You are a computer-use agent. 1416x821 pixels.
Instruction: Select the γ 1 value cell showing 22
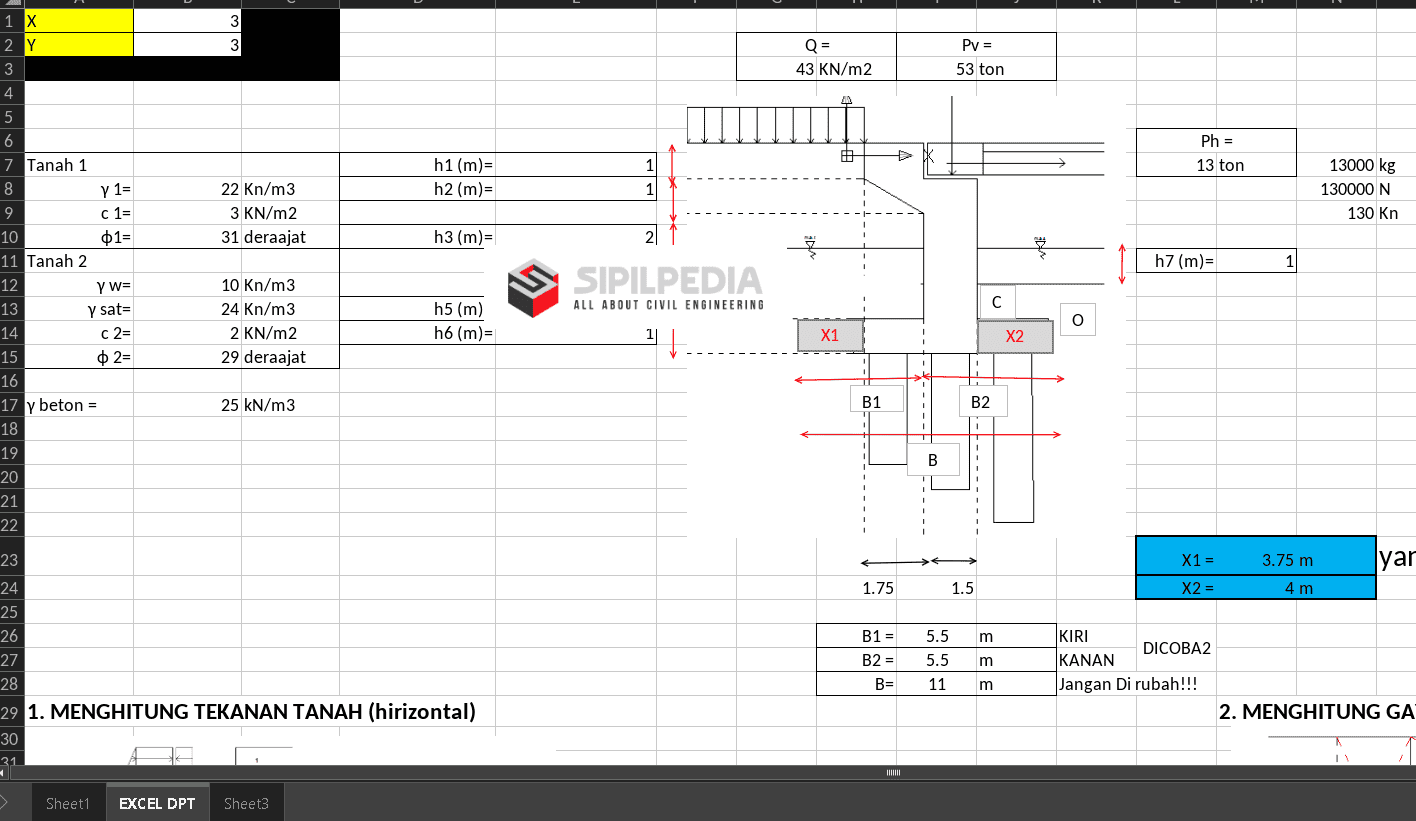(x=187, y=189)
